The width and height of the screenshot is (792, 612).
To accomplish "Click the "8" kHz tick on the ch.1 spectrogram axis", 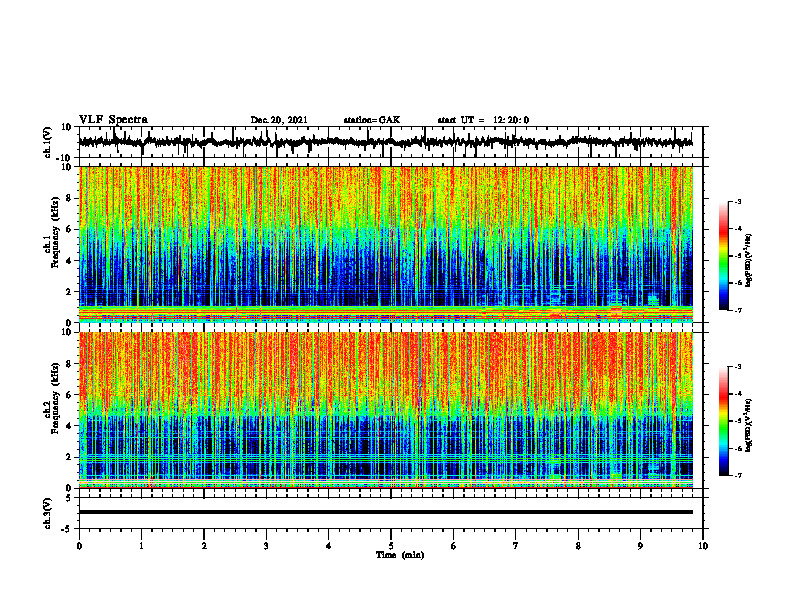I will [x=69, y=198].
